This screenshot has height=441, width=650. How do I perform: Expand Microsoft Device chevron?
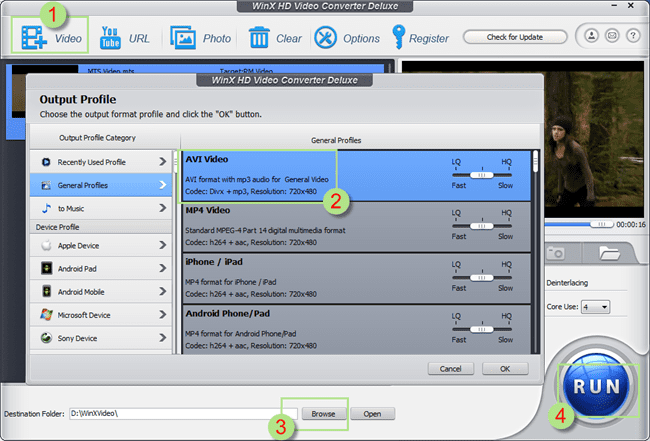click(162, 315)
